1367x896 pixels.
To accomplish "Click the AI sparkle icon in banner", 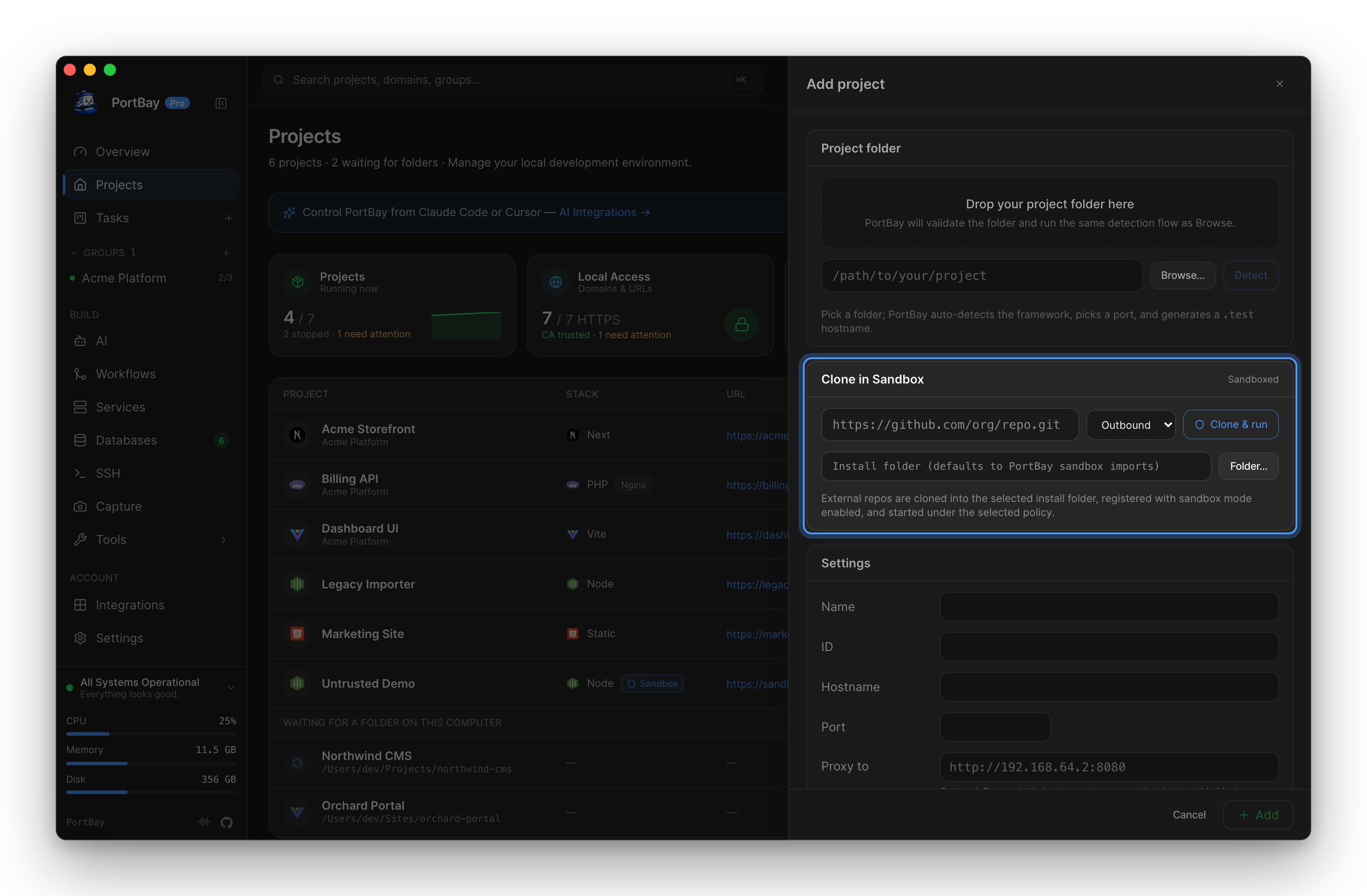I will click(289, 213).
